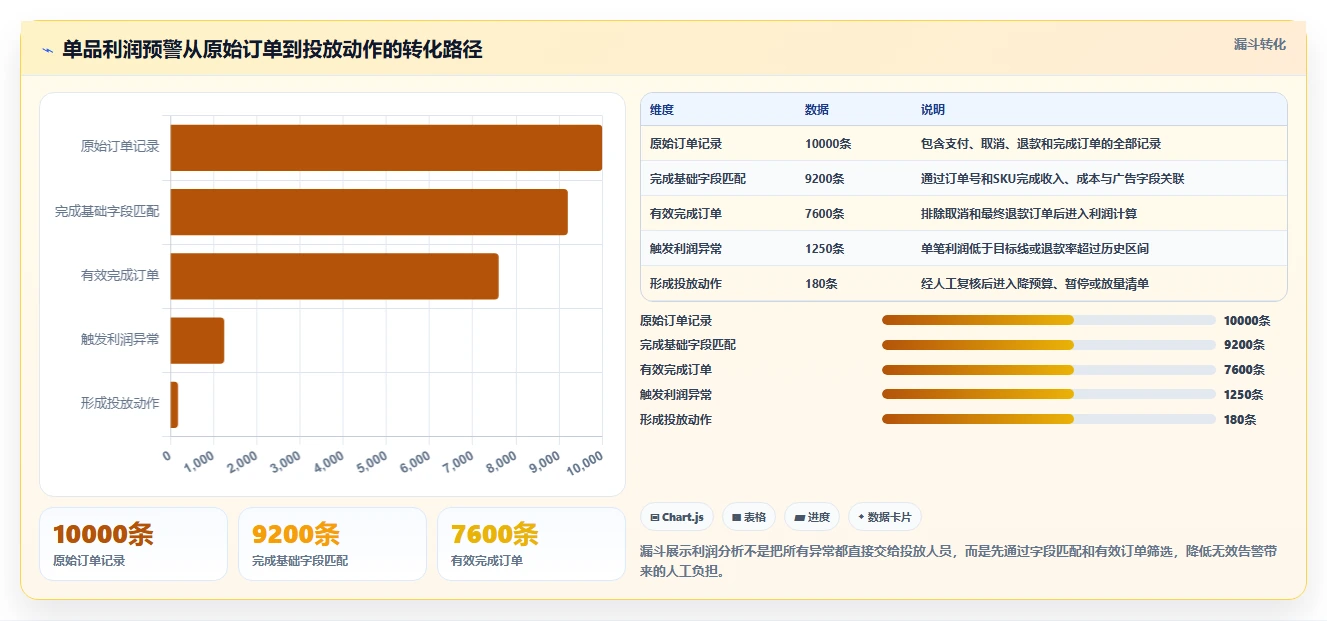
Task: Click the 表格 tag chip
Action: click(x=749, y=517)
